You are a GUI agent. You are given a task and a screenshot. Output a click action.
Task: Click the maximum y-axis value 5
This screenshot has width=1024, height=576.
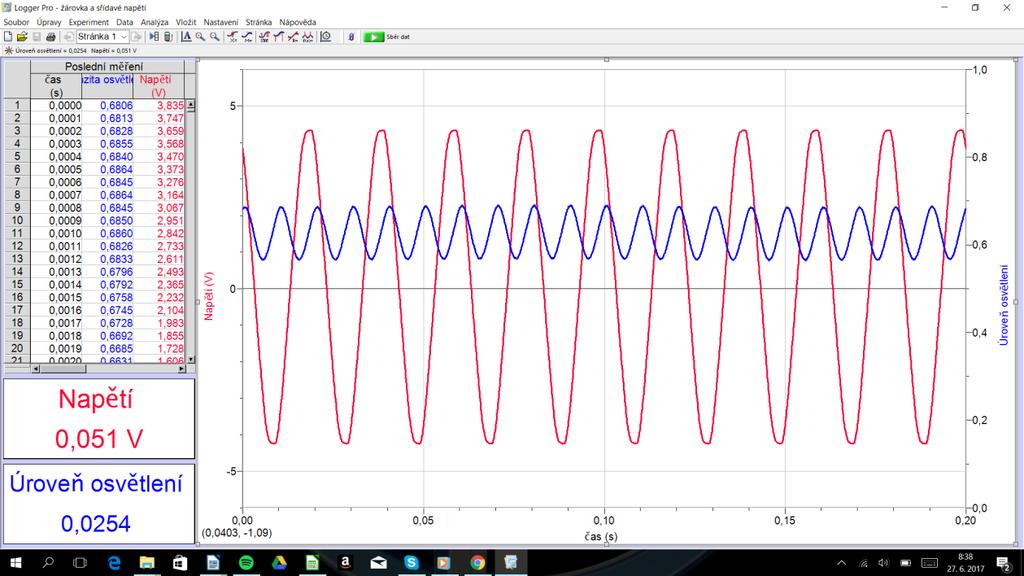click(233, 106)
